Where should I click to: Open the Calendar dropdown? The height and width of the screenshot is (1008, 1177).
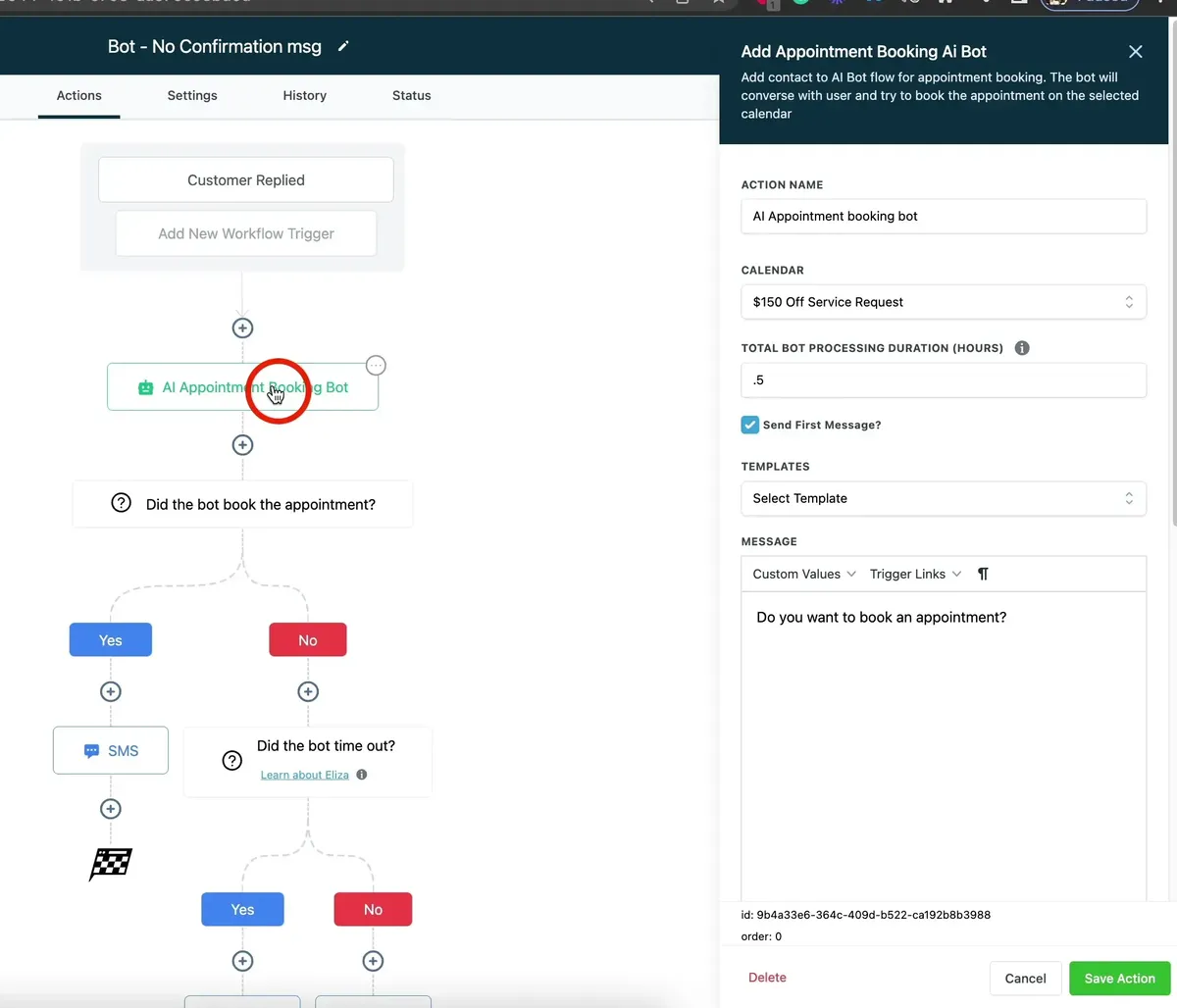[944, 302]
